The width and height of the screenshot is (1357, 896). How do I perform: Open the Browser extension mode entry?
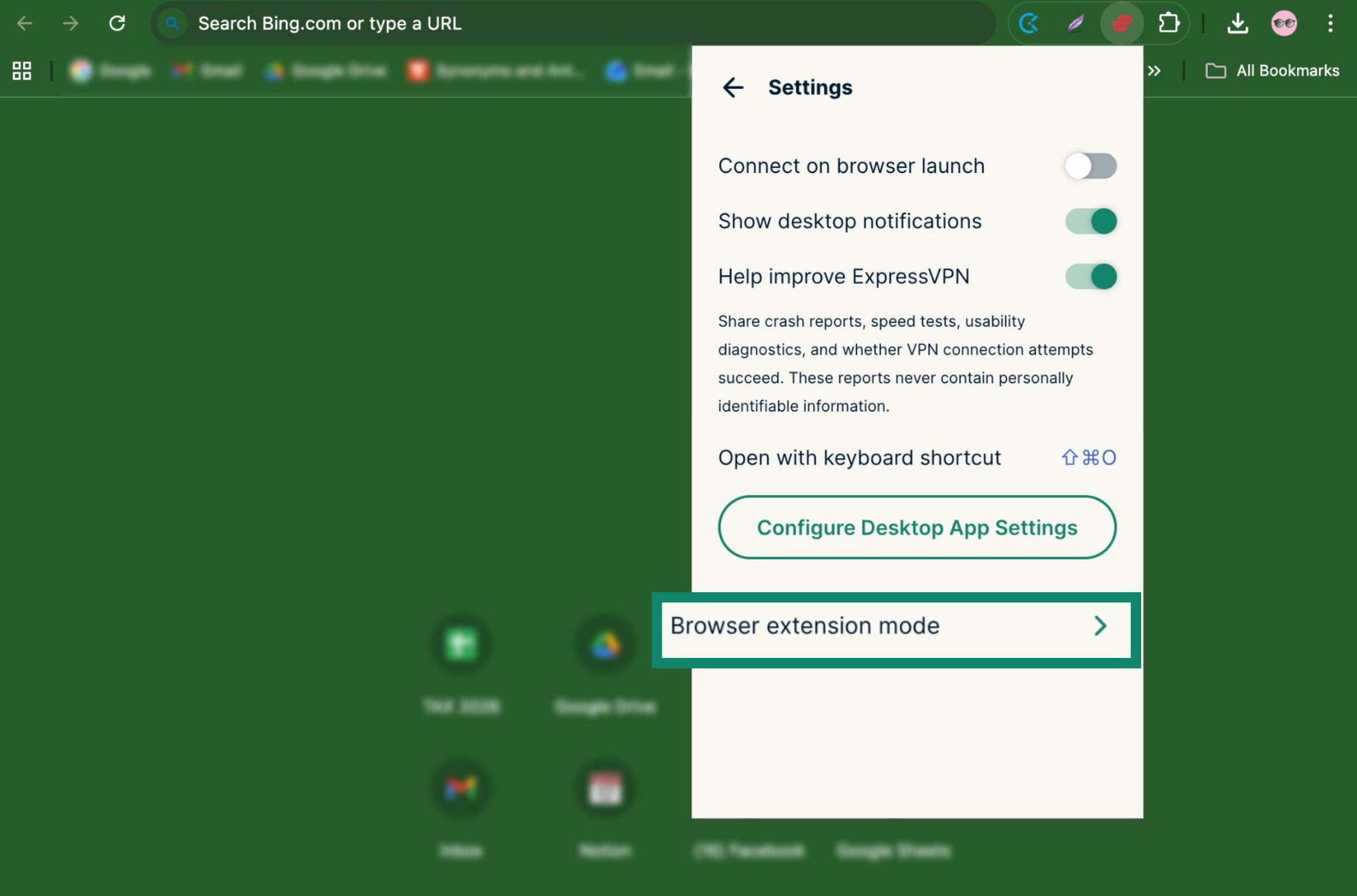804,626
